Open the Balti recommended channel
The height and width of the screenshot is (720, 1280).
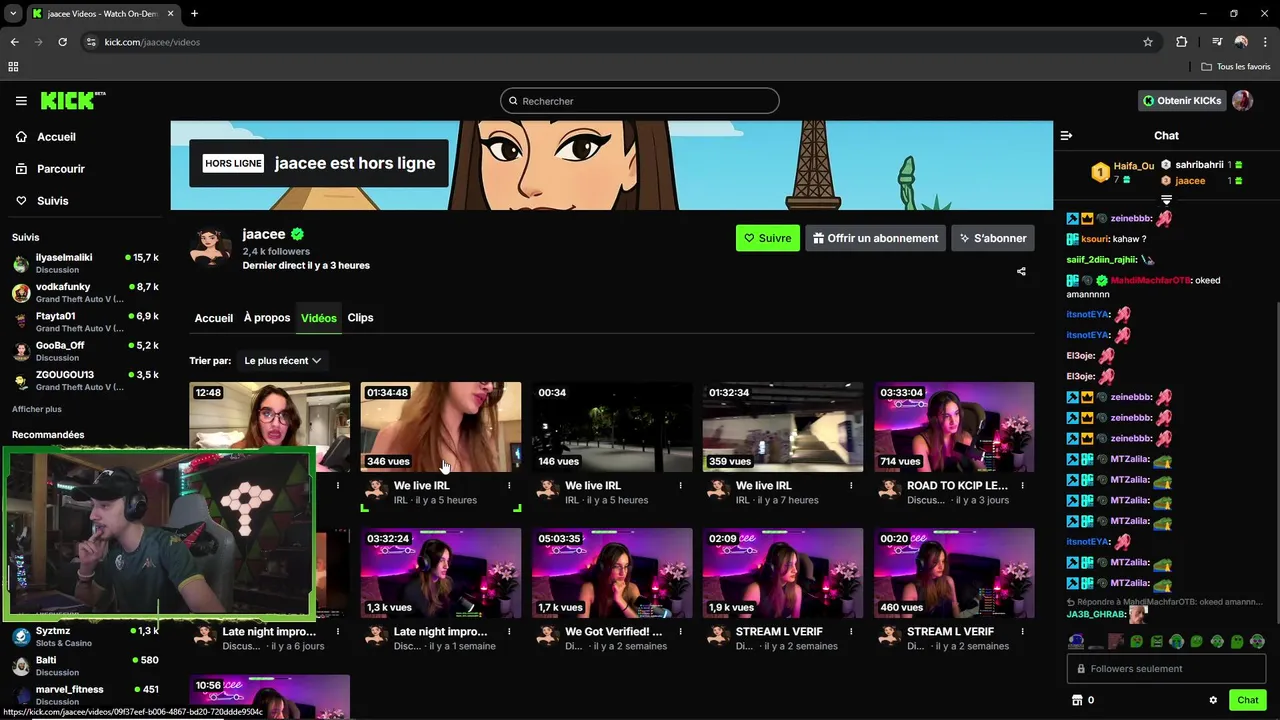[x=85, y=666]
